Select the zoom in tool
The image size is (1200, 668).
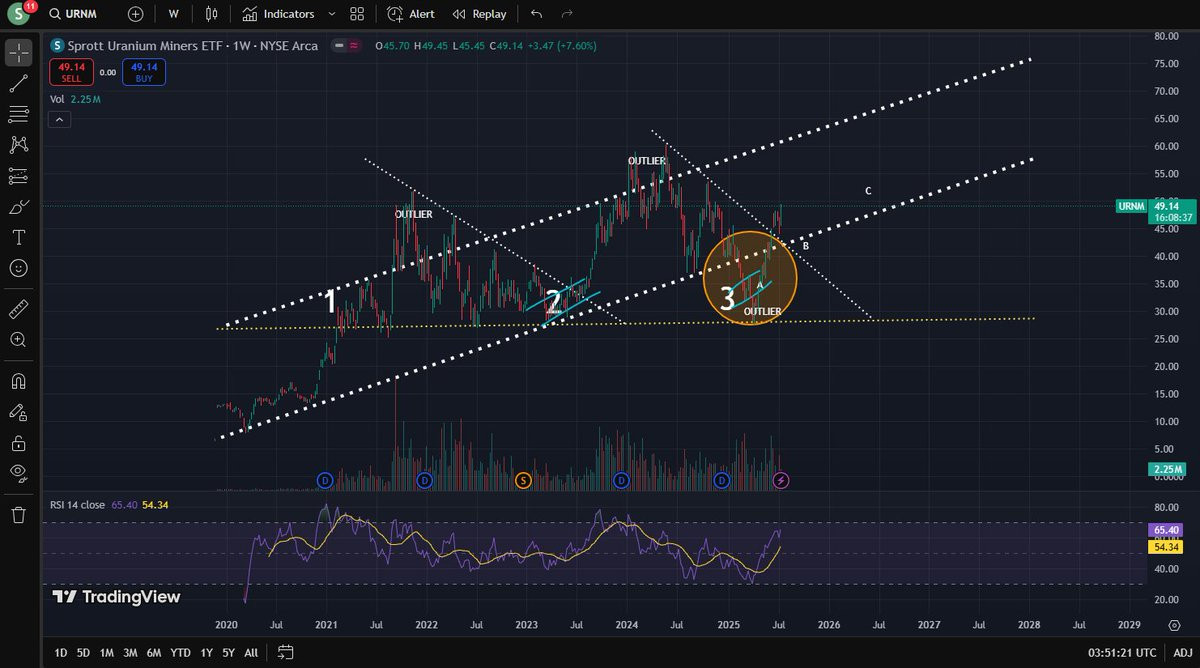click(18, 340)
